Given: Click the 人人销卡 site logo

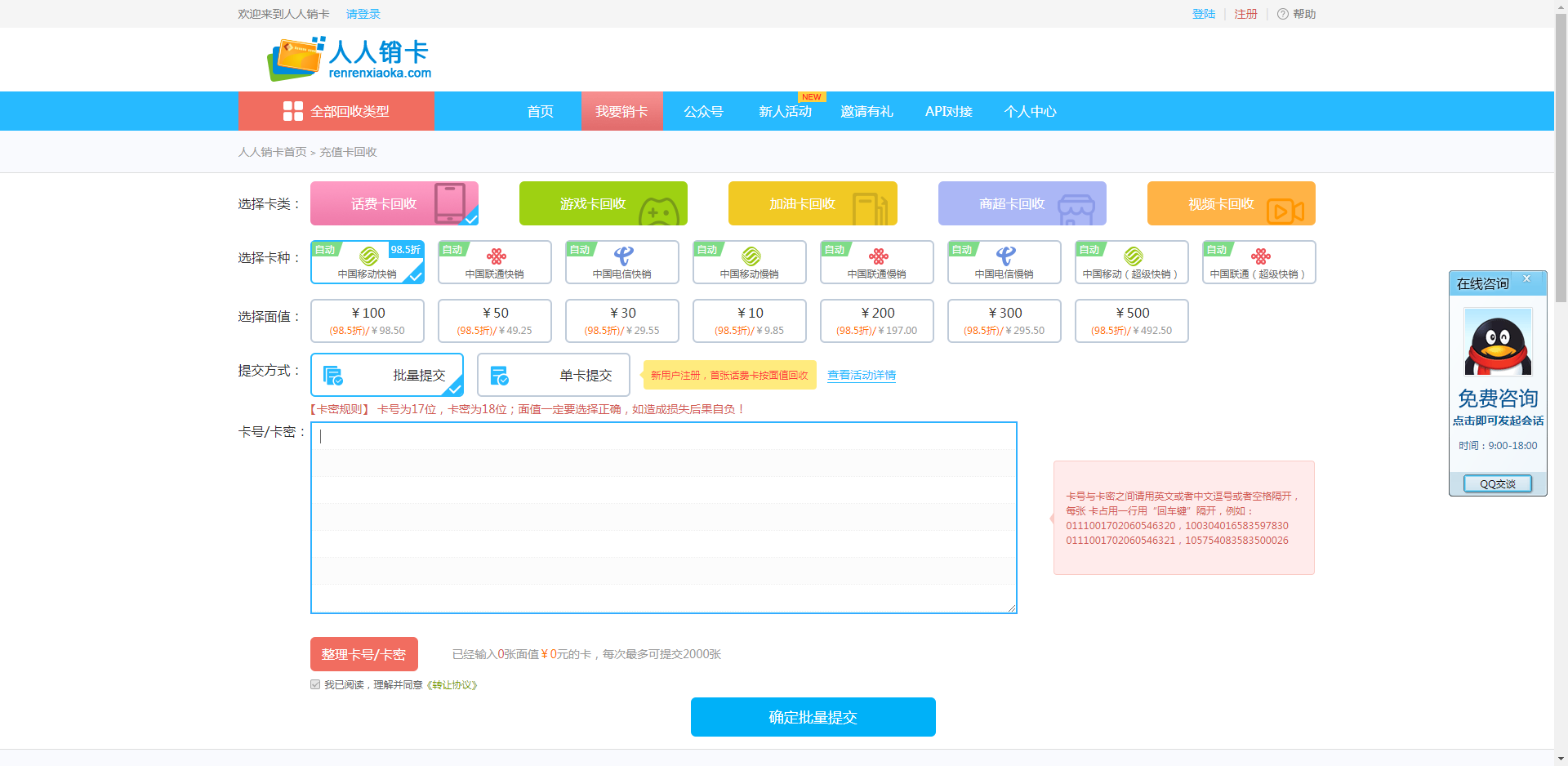Looking at the screenshot, I should pyautogui.click(x=350, y=59).
